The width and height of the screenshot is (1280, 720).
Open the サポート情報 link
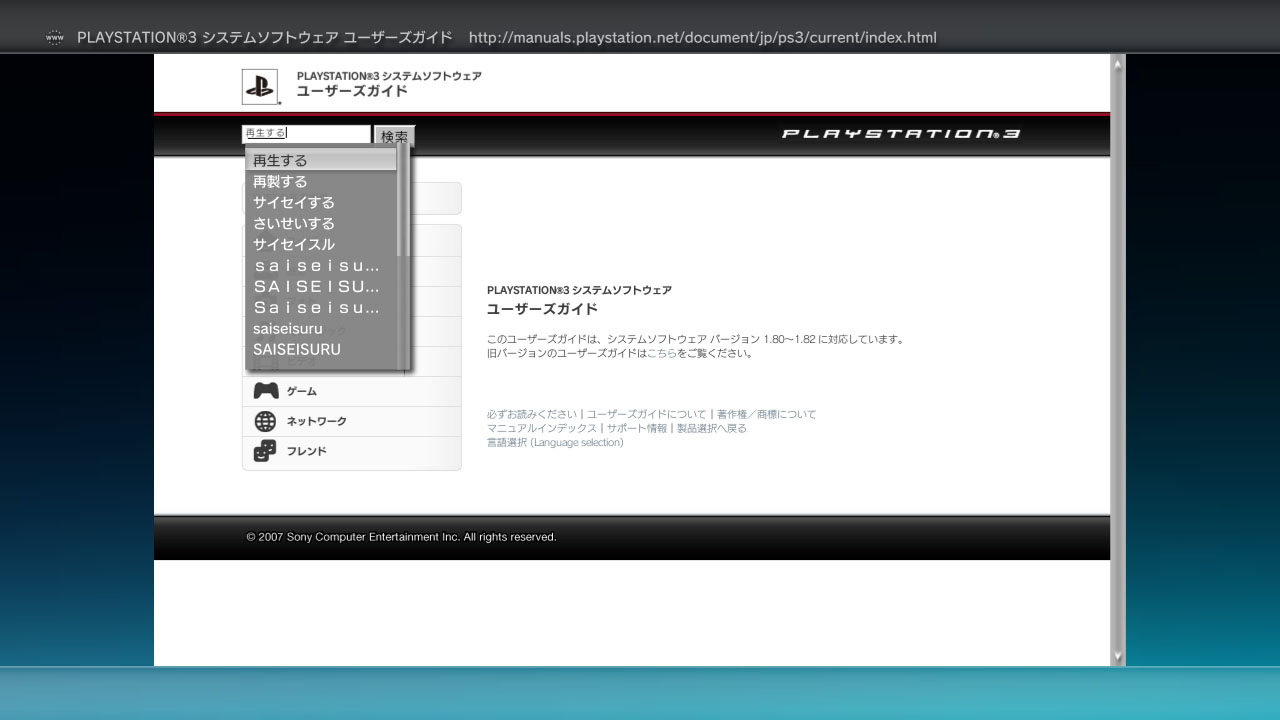(x=636, y=428)
